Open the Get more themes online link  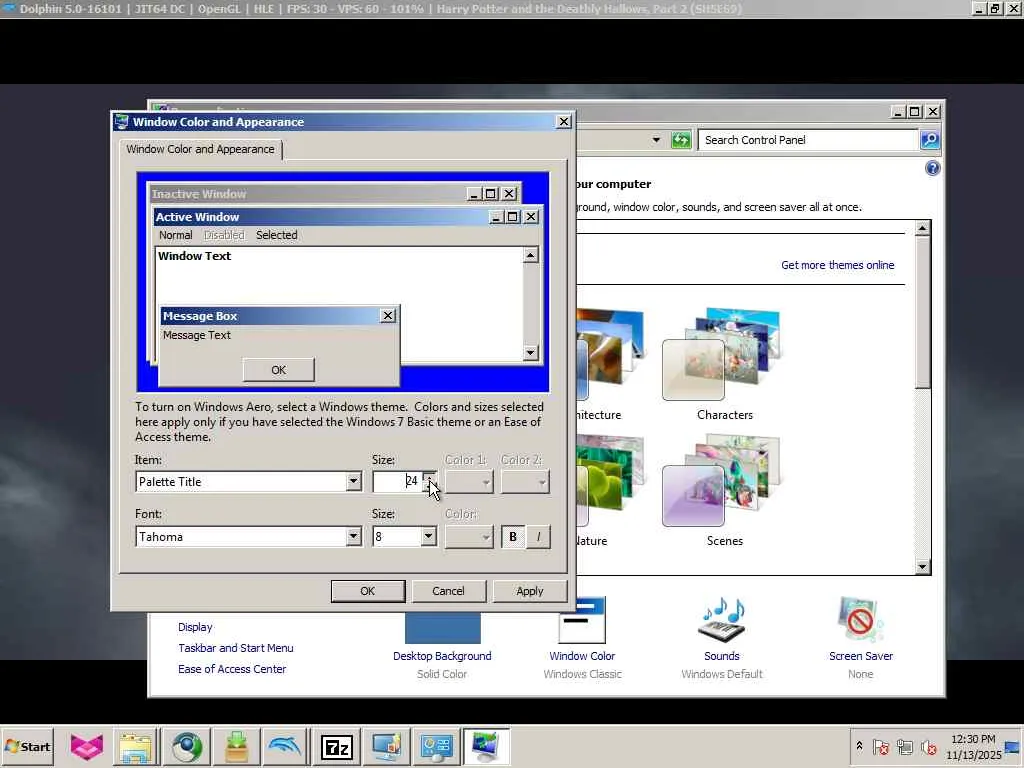point(838,265)
